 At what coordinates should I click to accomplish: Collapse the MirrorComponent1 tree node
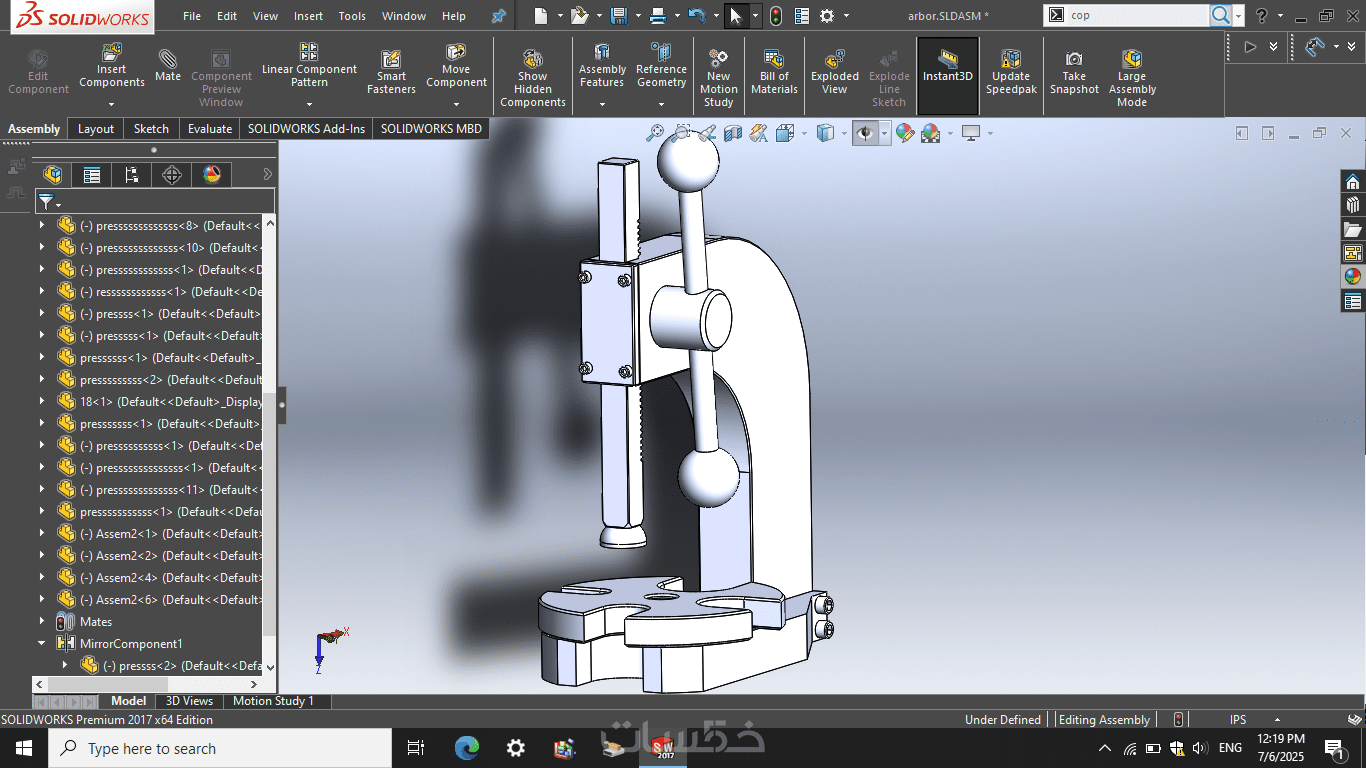[42, 644]
